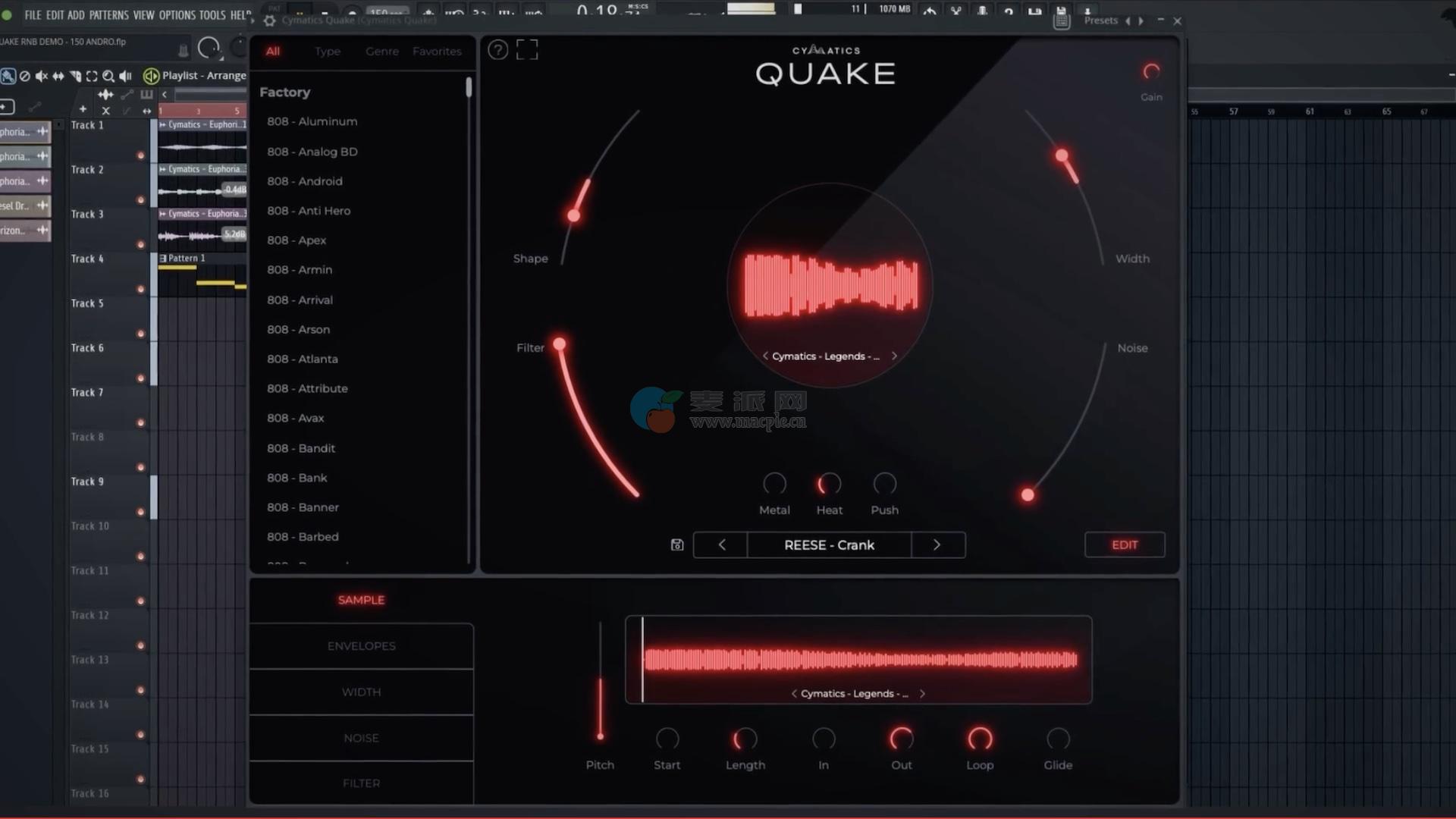Image resolution: width=1456 pixels, height=819 pixels.
Task: Next sample arrow under circular waveform
Action: click(894, 356)
